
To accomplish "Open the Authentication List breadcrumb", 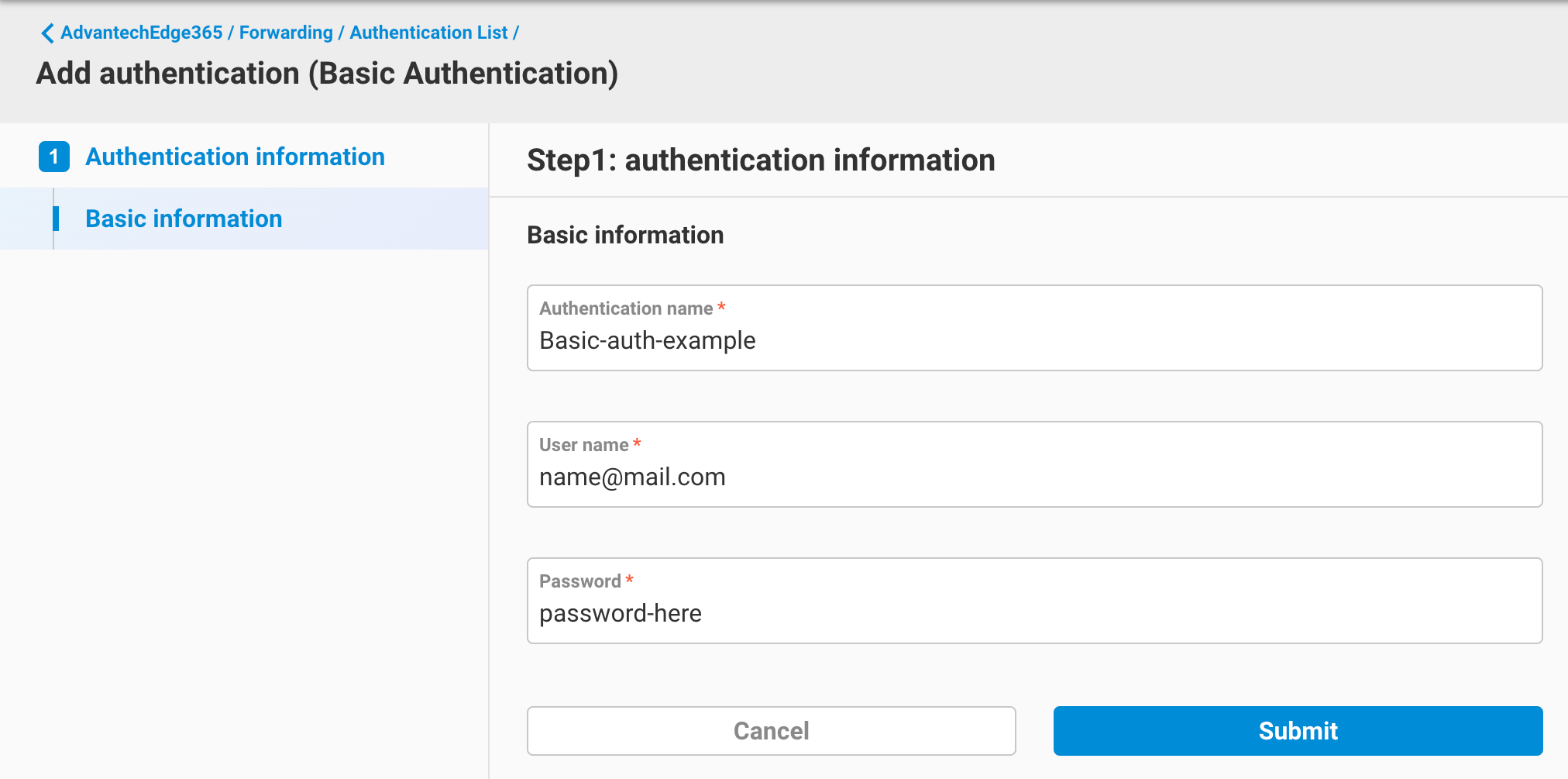I will (x=430, y=33).
